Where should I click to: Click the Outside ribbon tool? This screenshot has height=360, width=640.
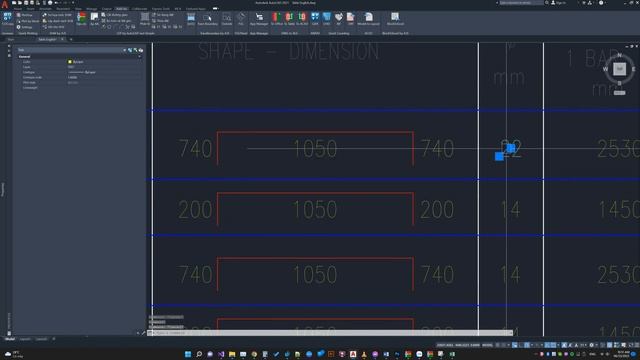[227, 19]
